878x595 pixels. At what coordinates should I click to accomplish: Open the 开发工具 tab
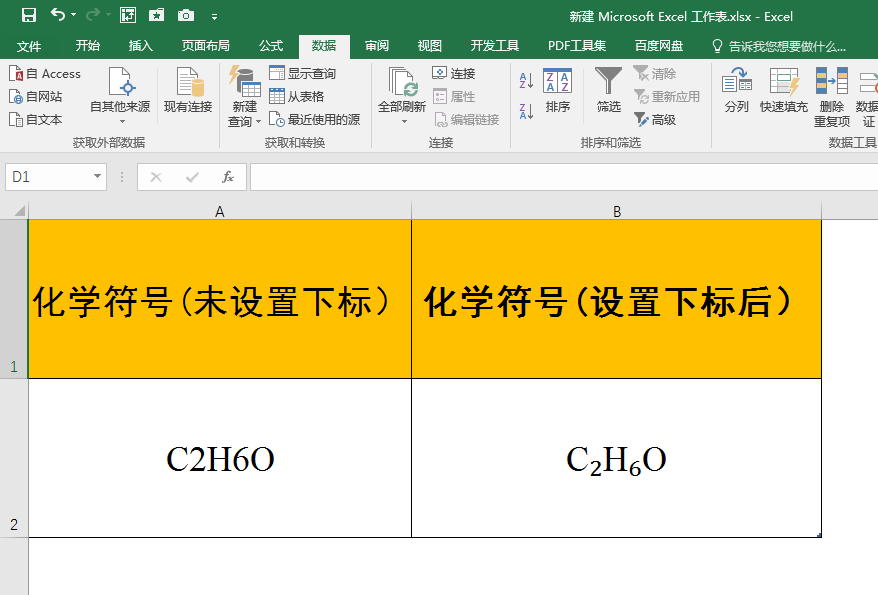point(494,46)
